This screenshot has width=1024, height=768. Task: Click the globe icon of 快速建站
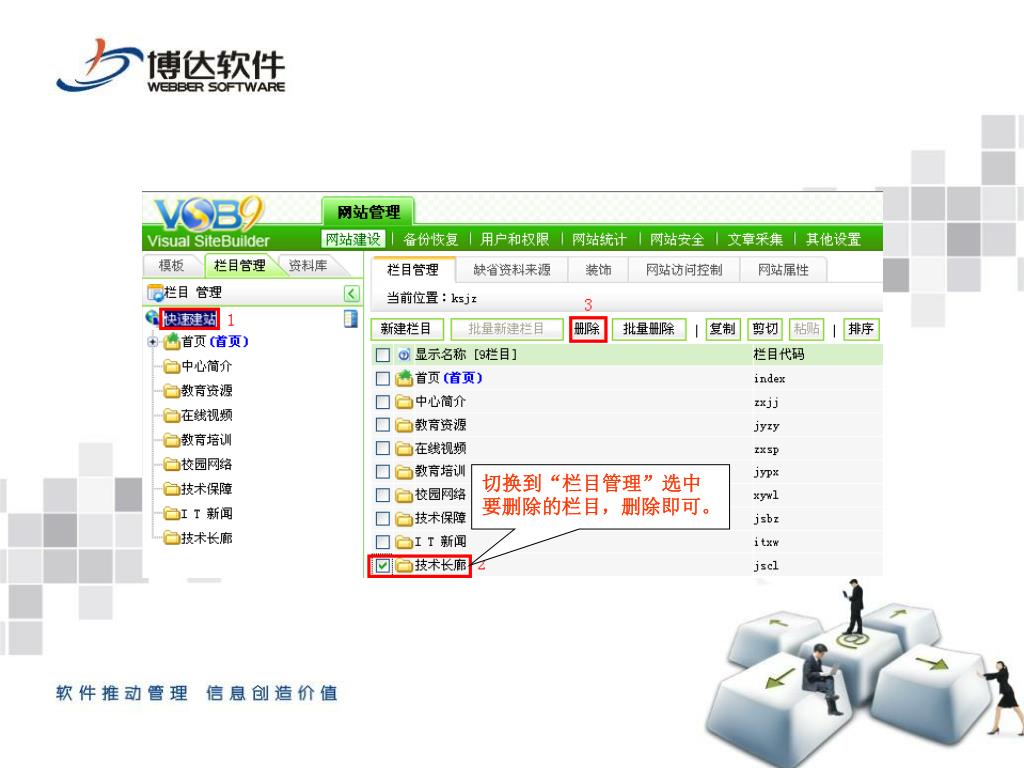[x=152, y=317]
